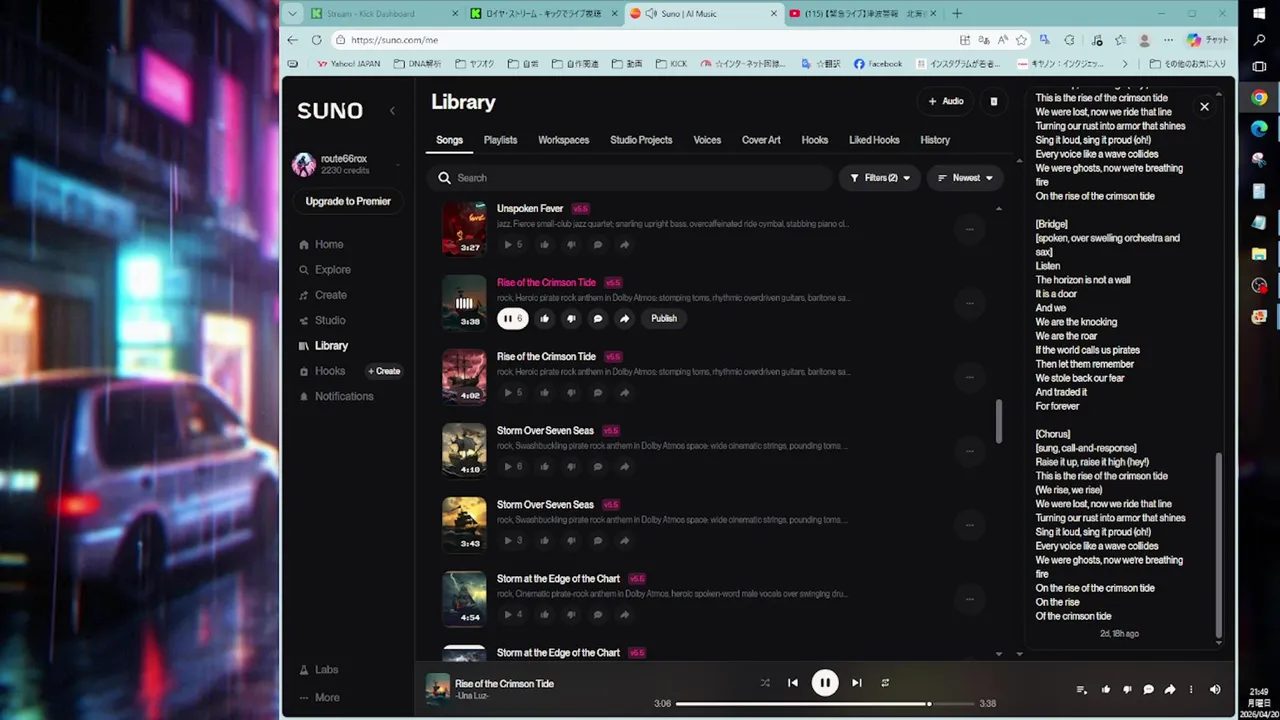Viewport: 1280px width, 720px height.
Task: Open options menu for Unspoken Fever
Action: (969, 229)
